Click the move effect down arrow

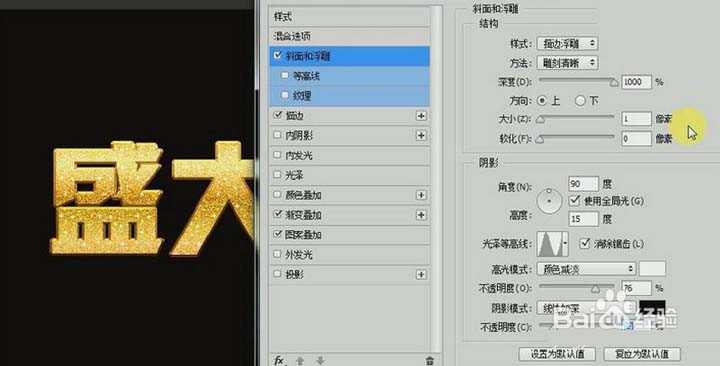click(320, 361)
